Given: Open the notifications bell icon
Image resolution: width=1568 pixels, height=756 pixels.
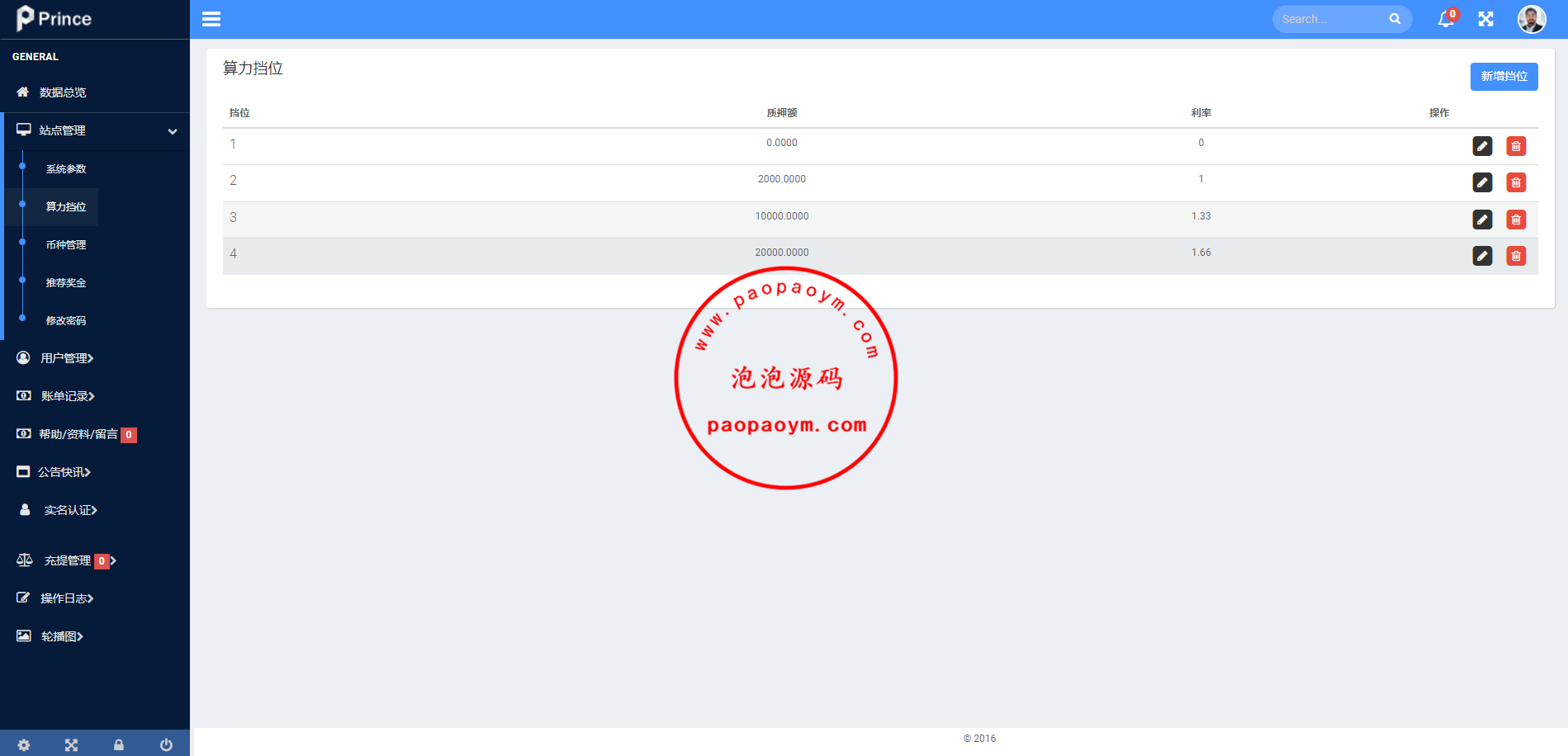Looking at the screenshot, I should click(1445, 19).
